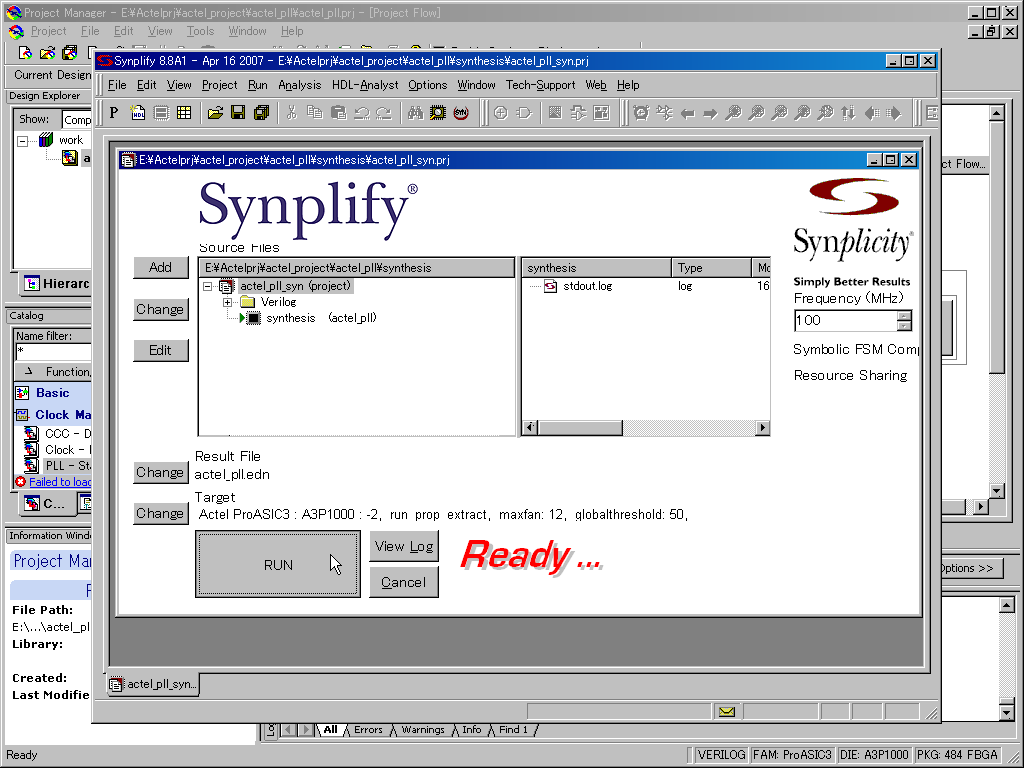
Task: Open project using the P toolbar icon
Action: point(114,113)
